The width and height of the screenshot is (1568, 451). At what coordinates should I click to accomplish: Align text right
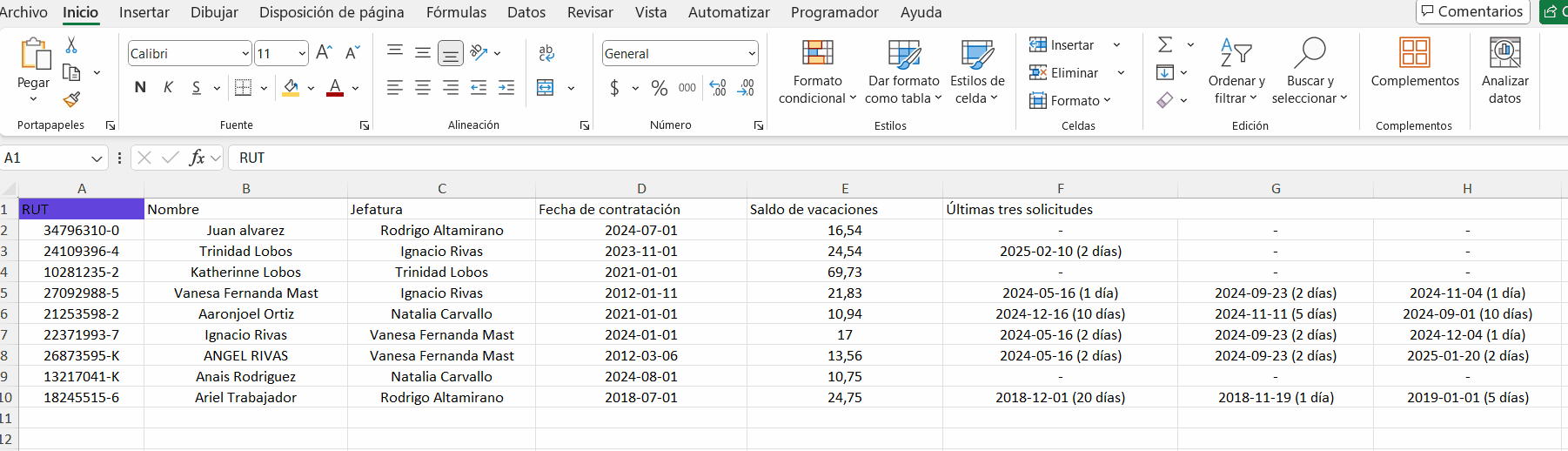[x=451, y=87]
